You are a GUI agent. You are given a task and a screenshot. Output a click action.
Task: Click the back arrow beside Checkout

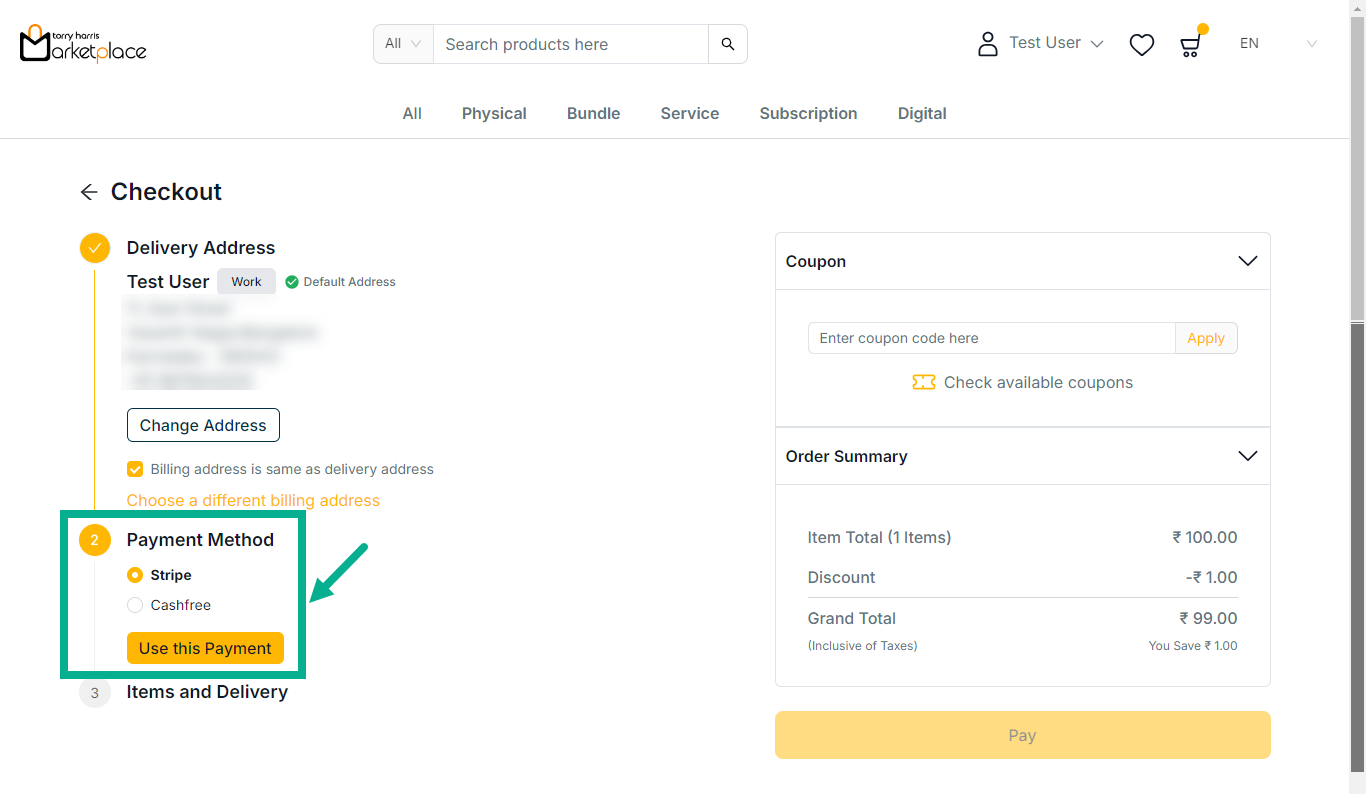[89, 192]
